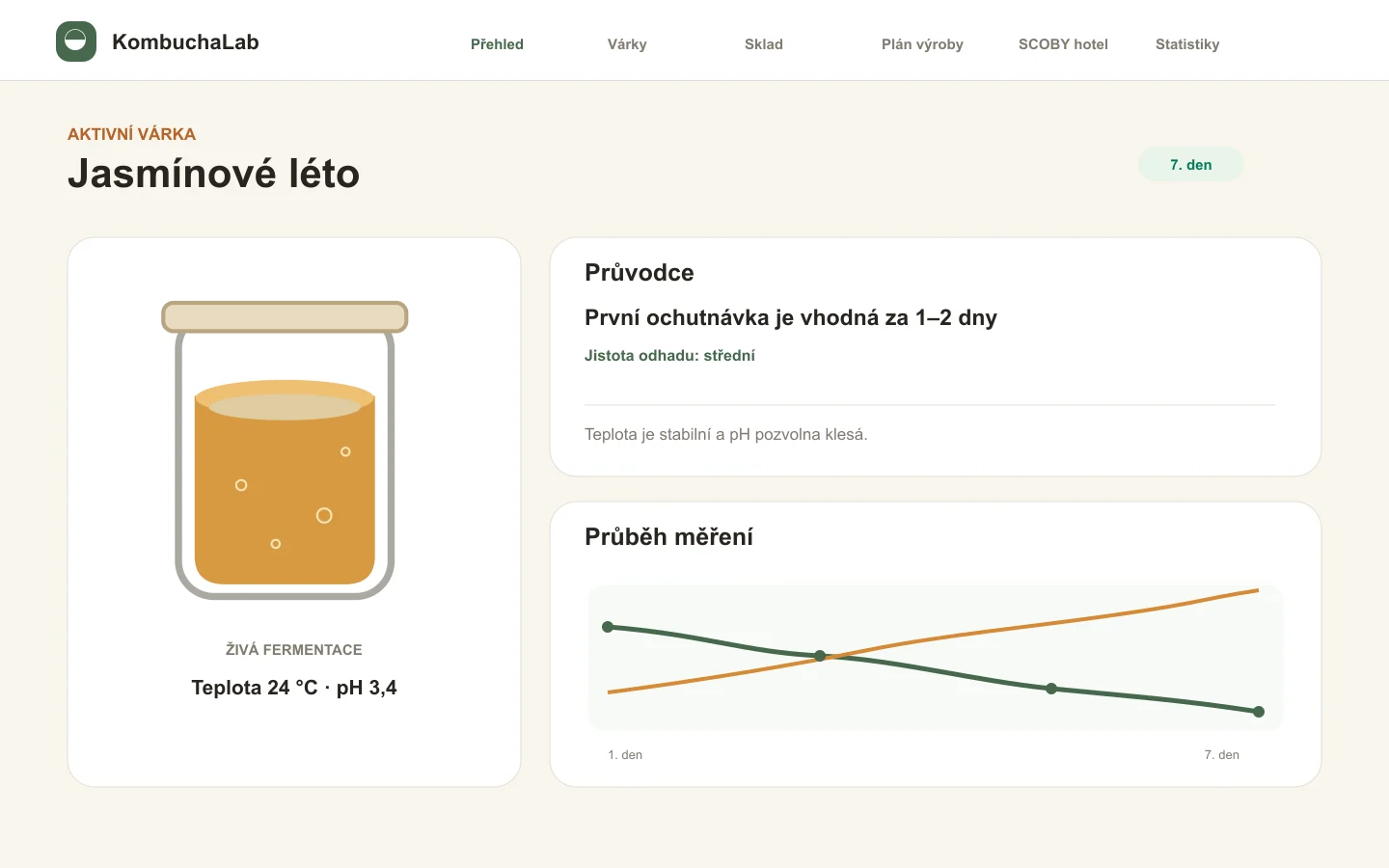This screenshot has width=1389, height=868.
Task: Click the jar lid graphic
Action: (x=285, y=317)
